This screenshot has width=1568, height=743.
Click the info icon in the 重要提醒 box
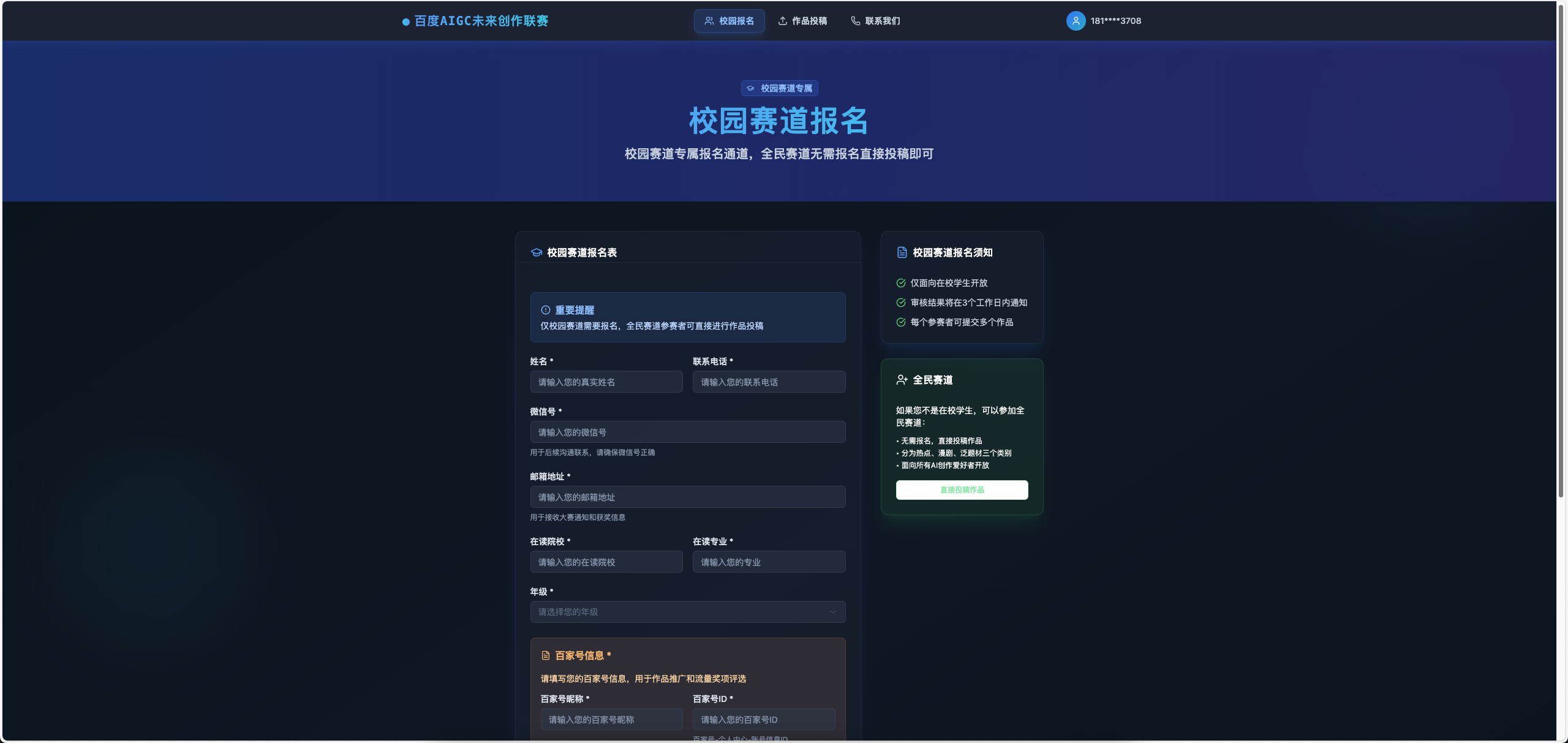(x=545, y=310)
